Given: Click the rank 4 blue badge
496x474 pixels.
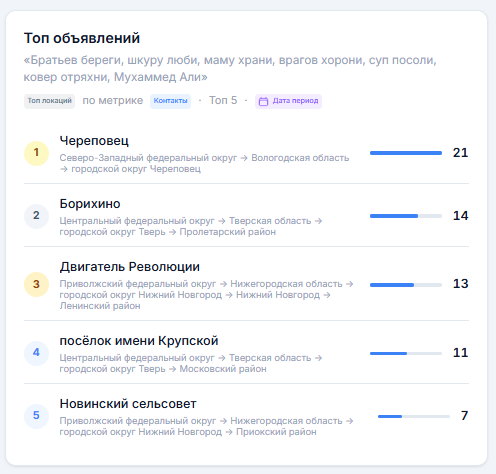Looking at the screenshot, I should 36,353.
